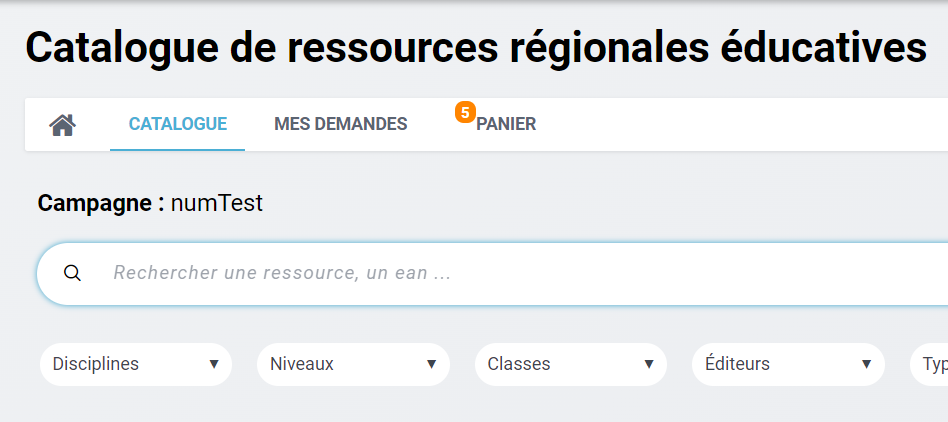
Task: Switch to the Catalogue tab
Action: [x=178, y=125]
